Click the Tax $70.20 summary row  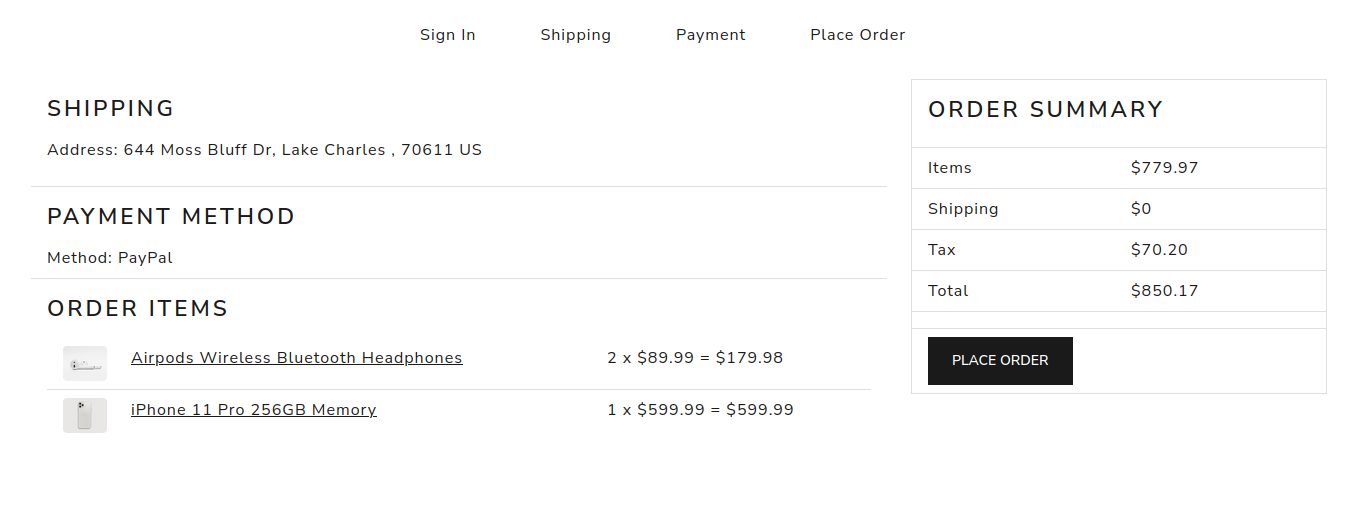[1119, 250]
